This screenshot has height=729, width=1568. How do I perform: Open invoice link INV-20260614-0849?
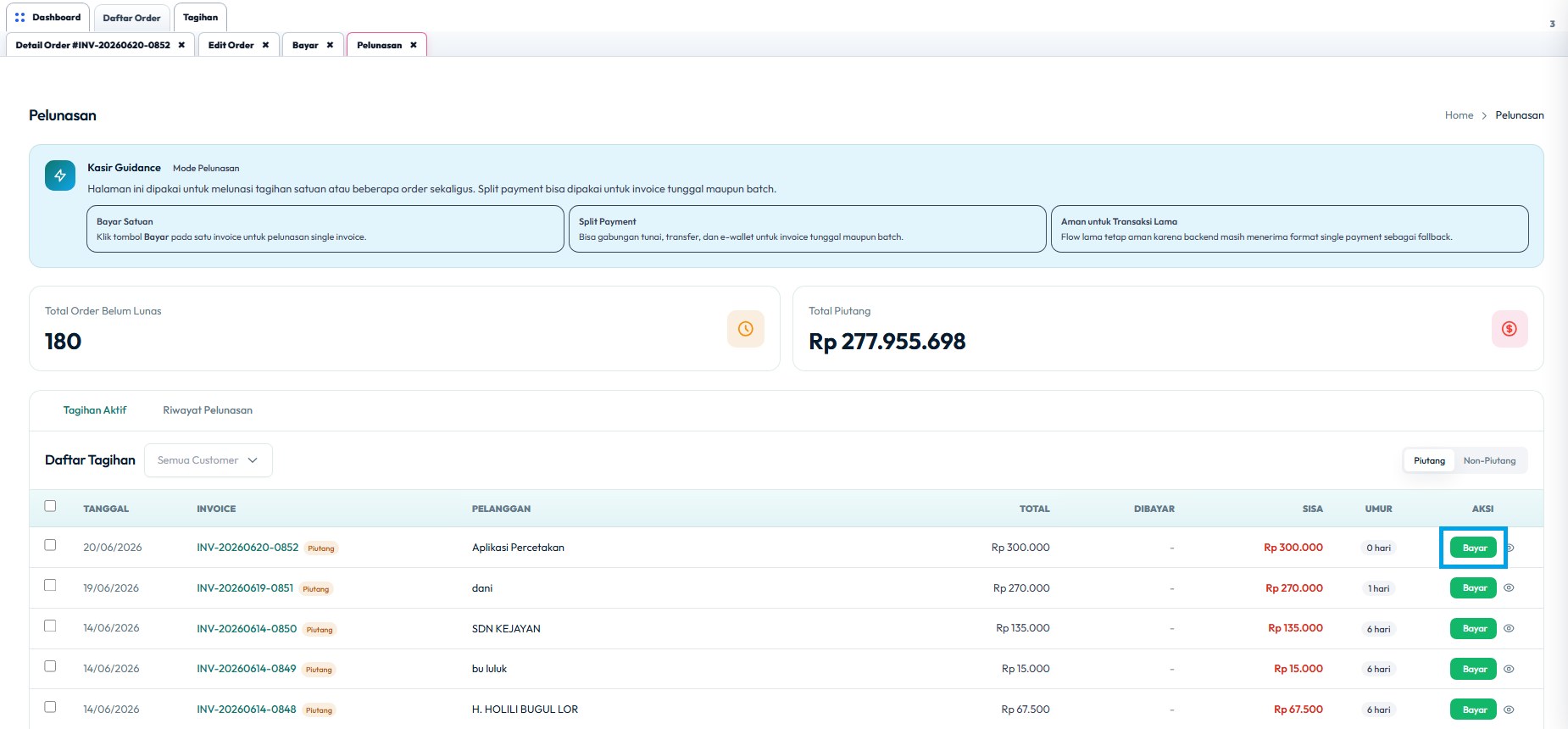pyautogui.click(x=247, y=669)
